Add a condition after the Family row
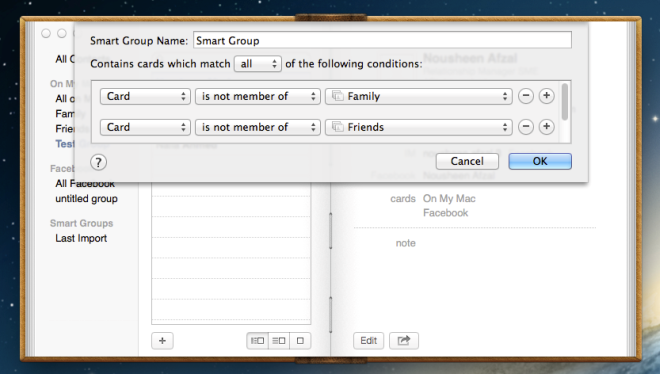The width and height of the screenshot is (660, 374). tap(546, 96)
